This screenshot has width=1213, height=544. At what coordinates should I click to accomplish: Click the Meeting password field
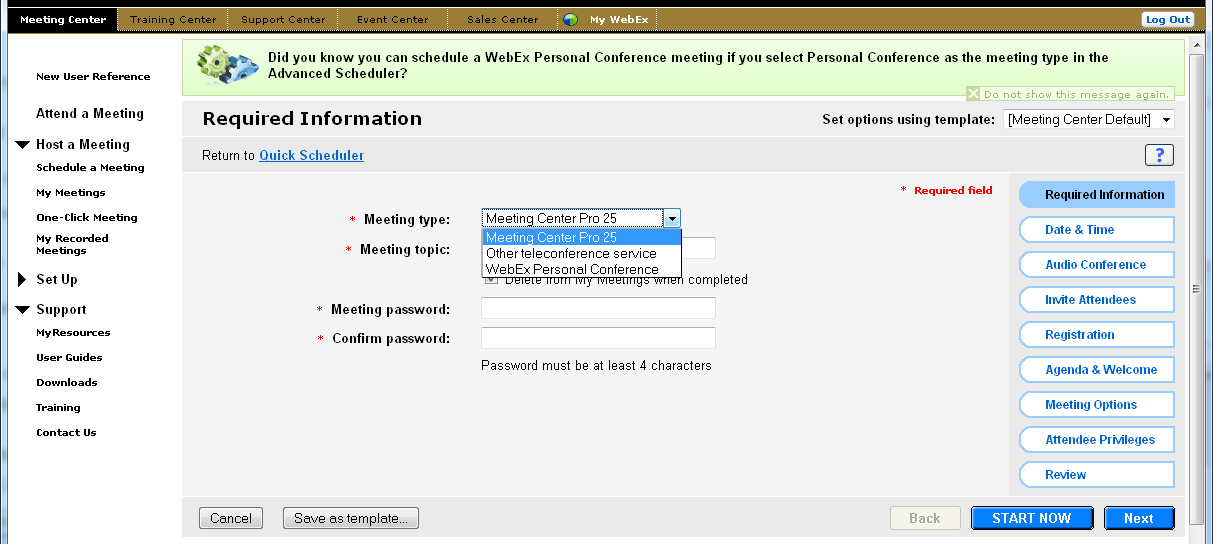pos(598,308)
